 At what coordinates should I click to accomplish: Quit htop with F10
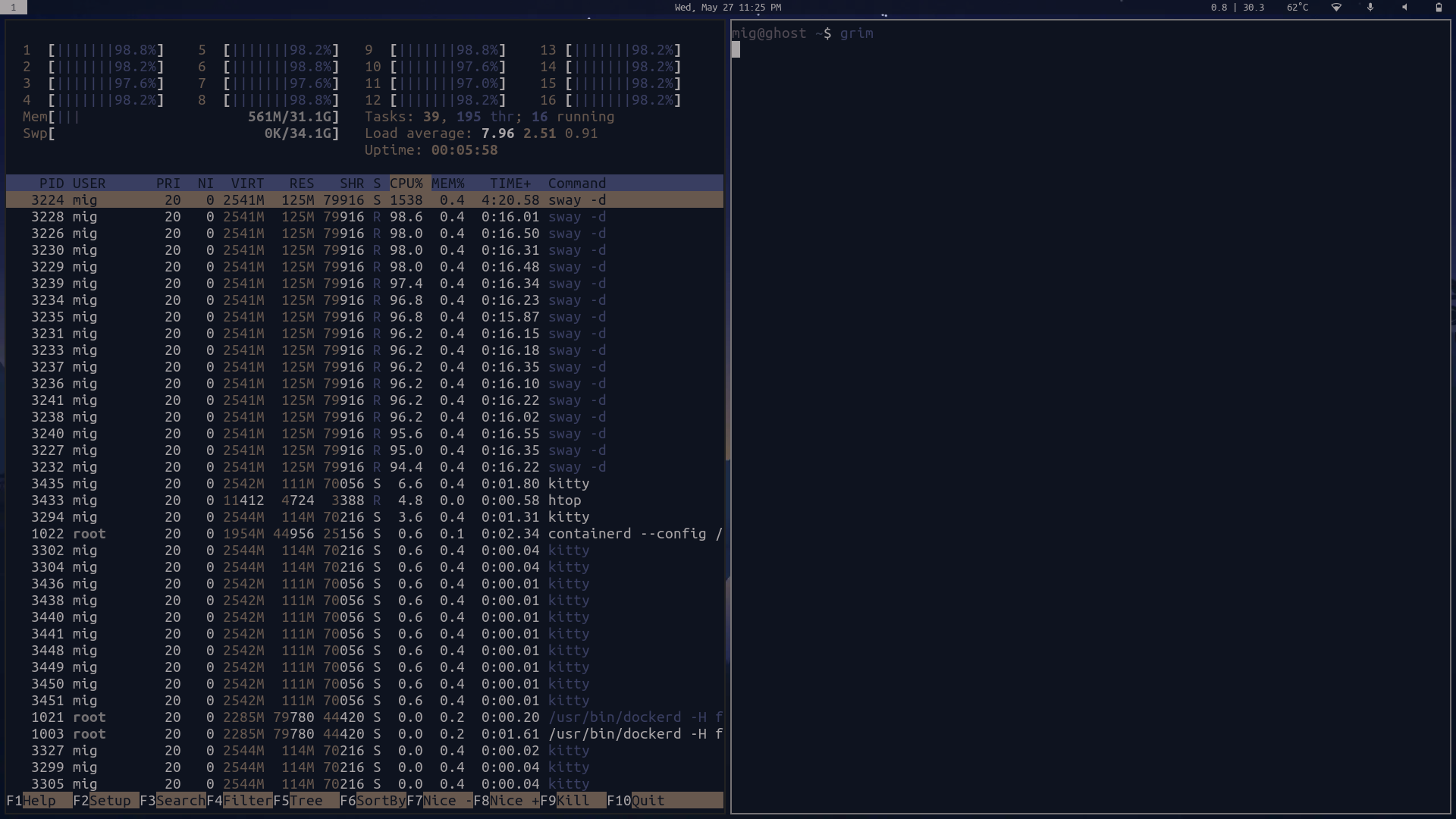641,800
